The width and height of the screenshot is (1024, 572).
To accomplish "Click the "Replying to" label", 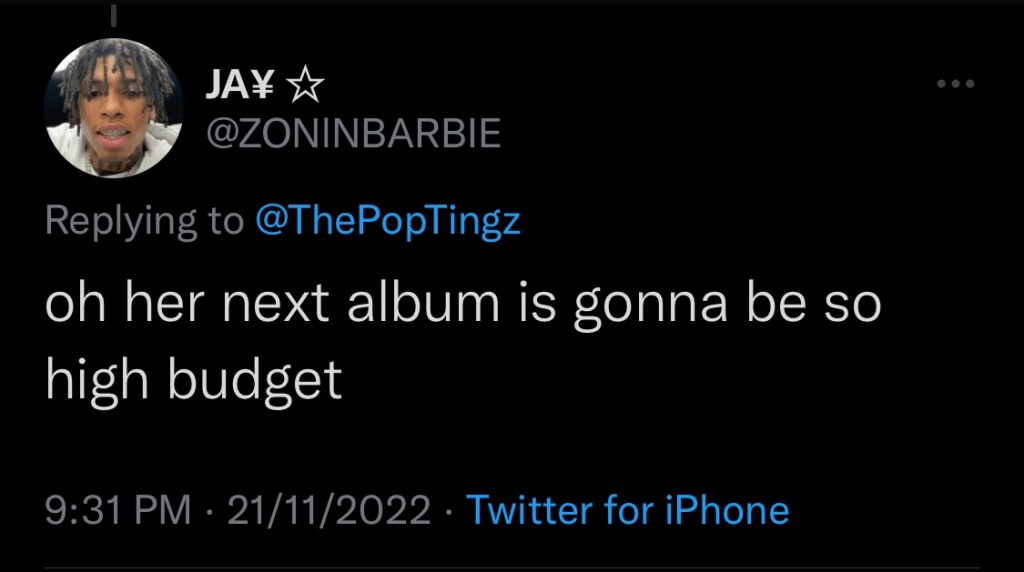I will coord(143,220).
